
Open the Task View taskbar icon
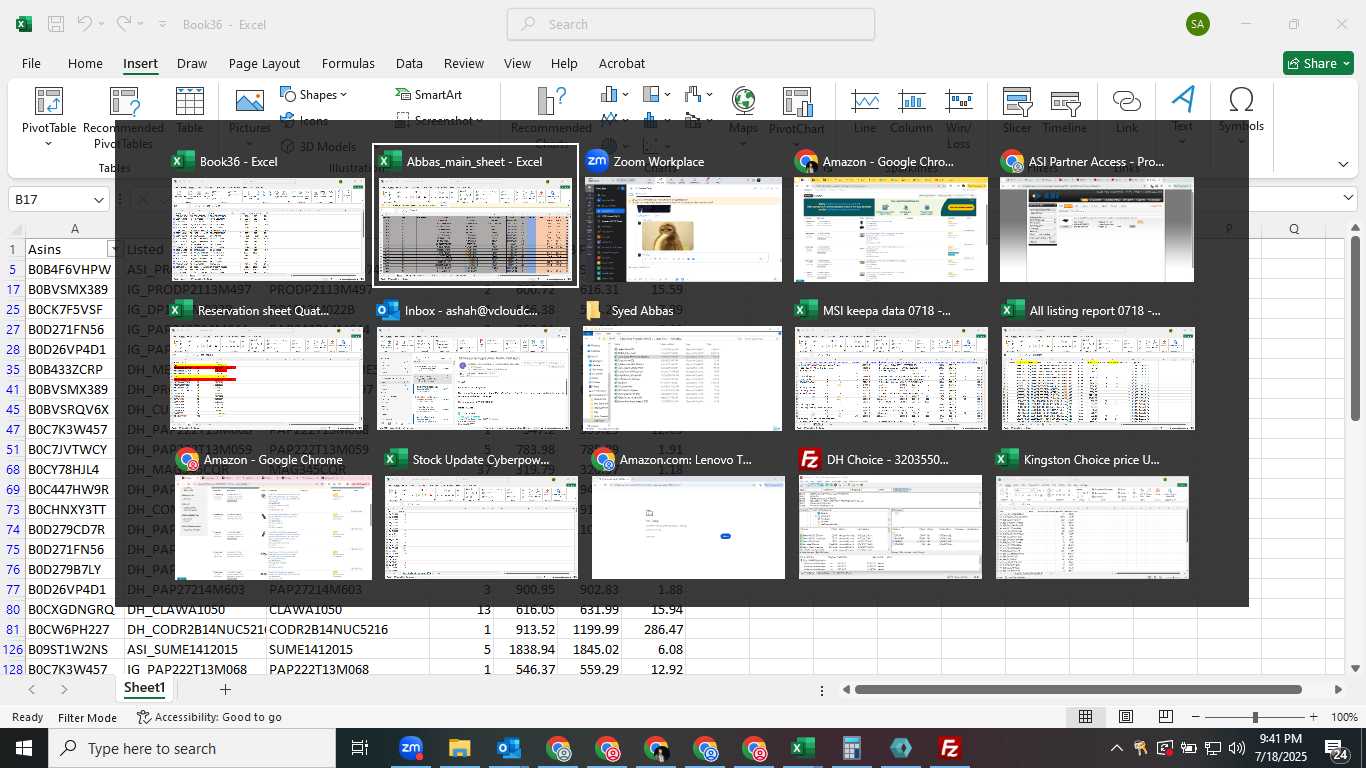click(x=360, y=748)
